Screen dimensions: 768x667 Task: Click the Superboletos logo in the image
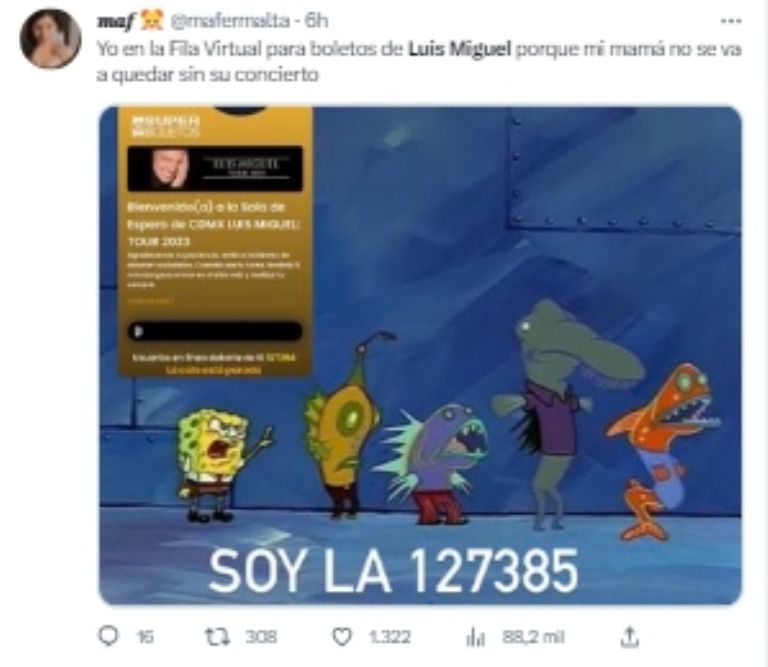tap(166, 126)
